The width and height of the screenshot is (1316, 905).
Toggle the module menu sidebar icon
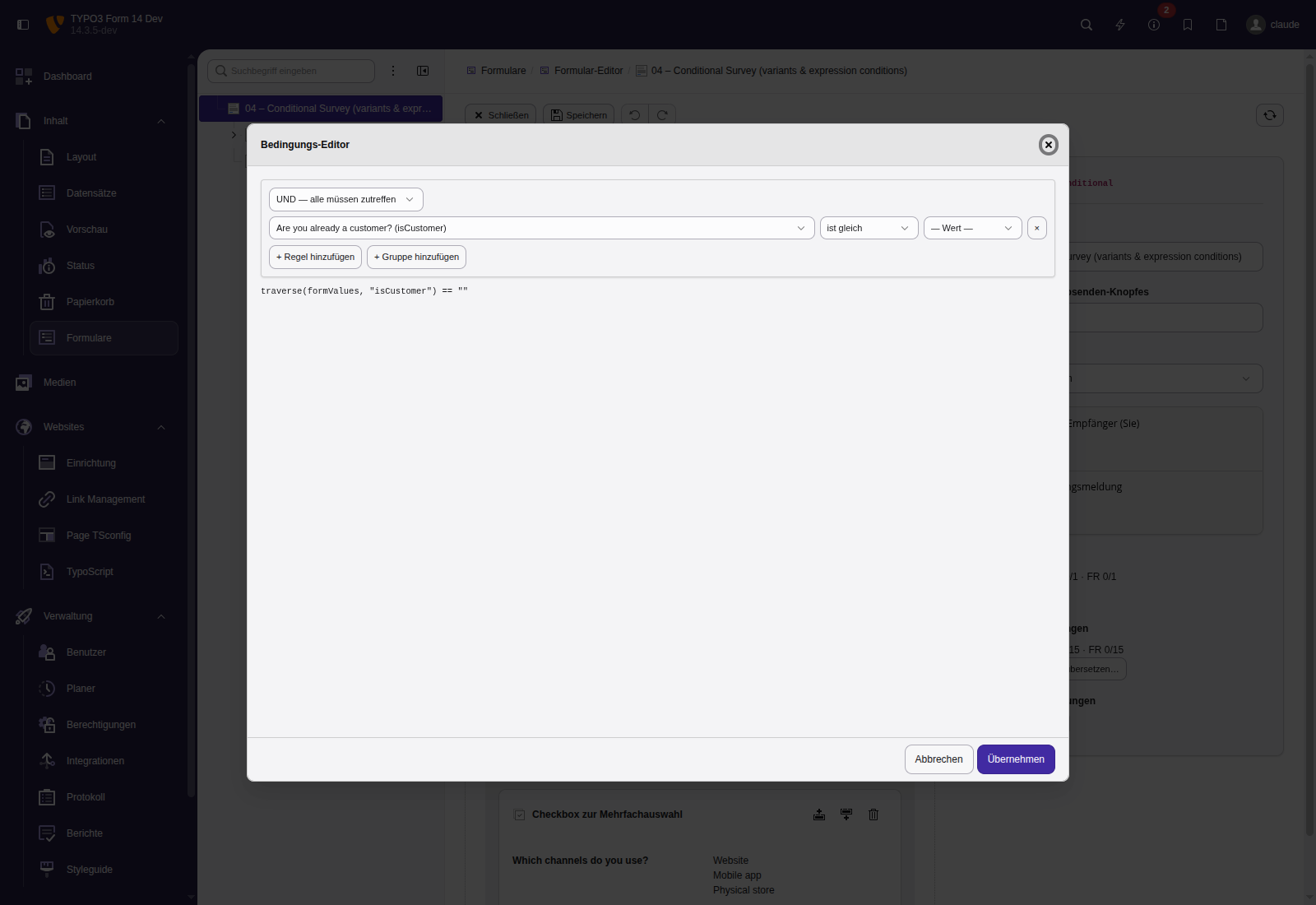coord(23,25)
